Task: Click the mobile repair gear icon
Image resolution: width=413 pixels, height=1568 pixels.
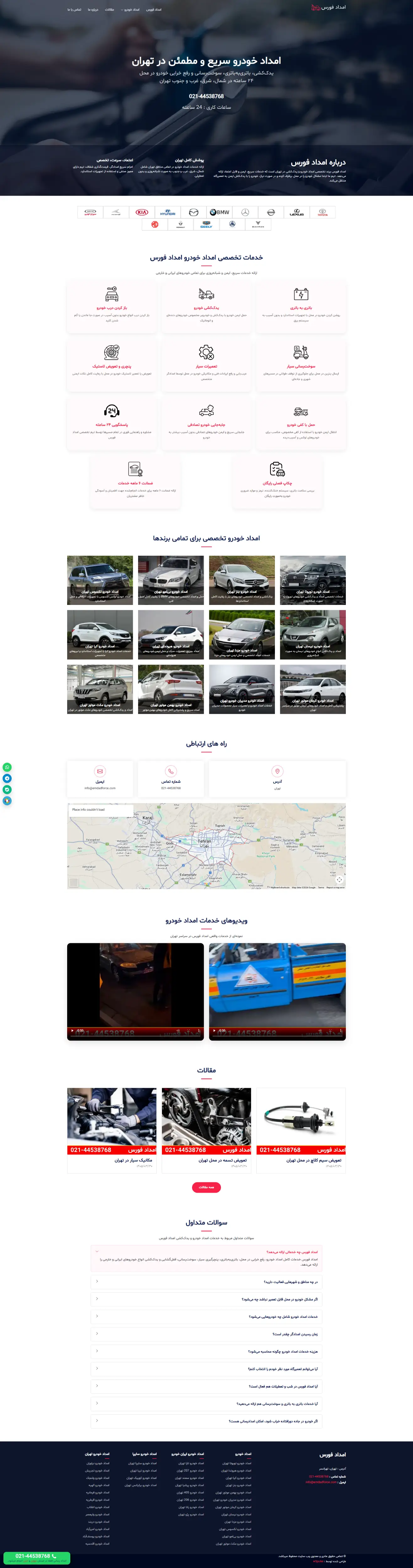Action: tap(206, 352)
